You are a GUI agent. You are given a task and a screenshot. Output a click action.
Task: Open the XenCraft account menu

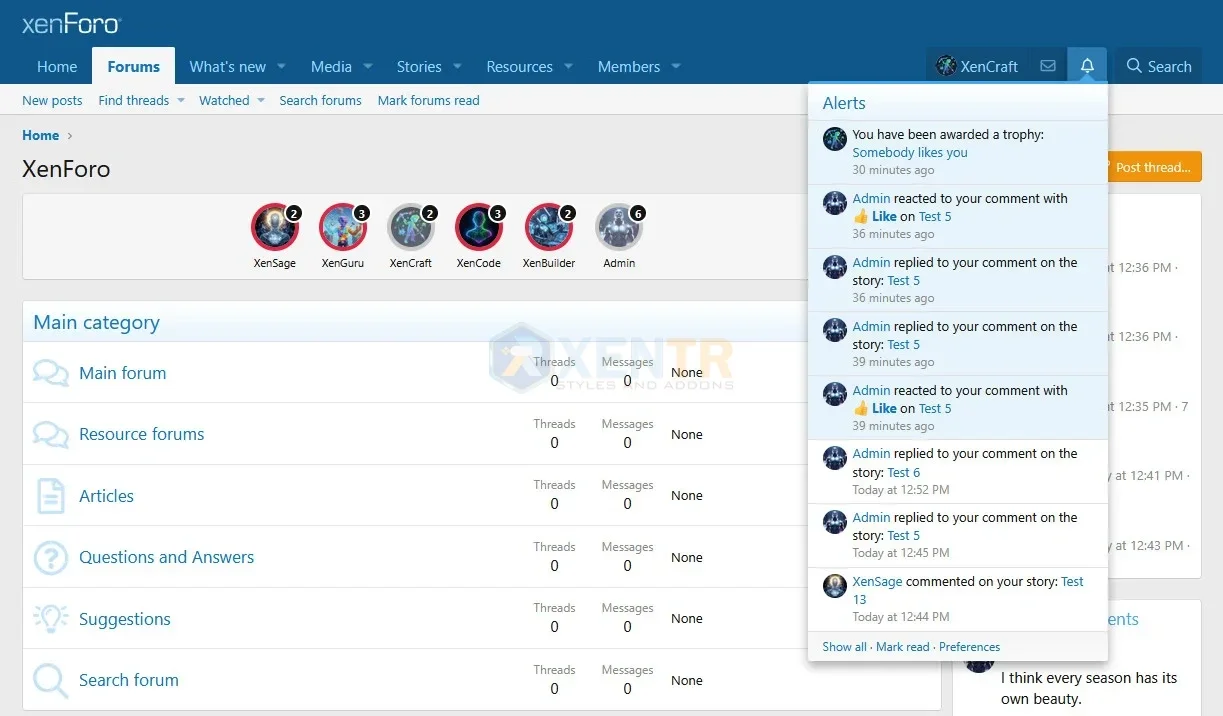coord(977,66)
